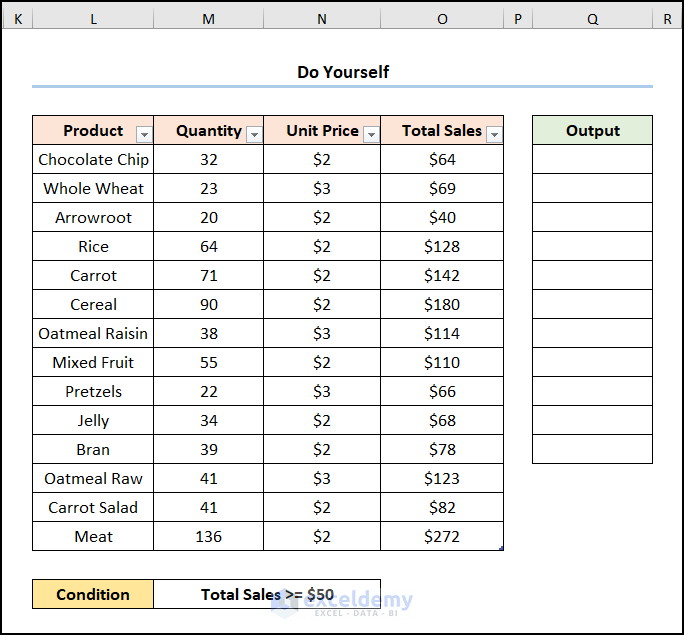Click the Do Yourself title cell

click(342, 72)
